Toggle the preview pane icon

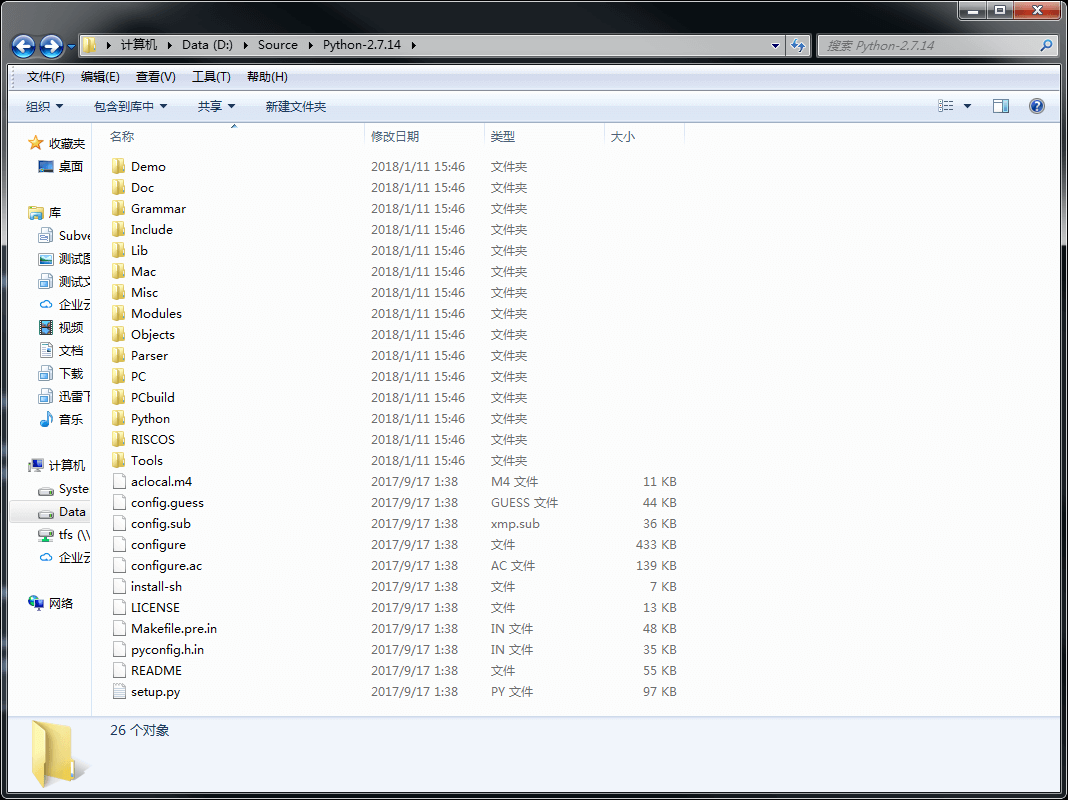tap(1001, 106)
